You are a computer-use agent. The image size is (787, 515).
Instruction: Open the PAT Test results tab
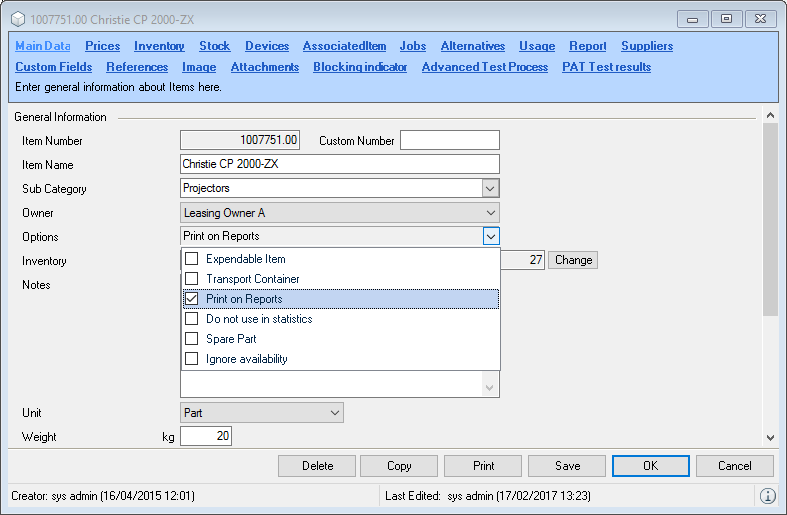coord(606,67)
